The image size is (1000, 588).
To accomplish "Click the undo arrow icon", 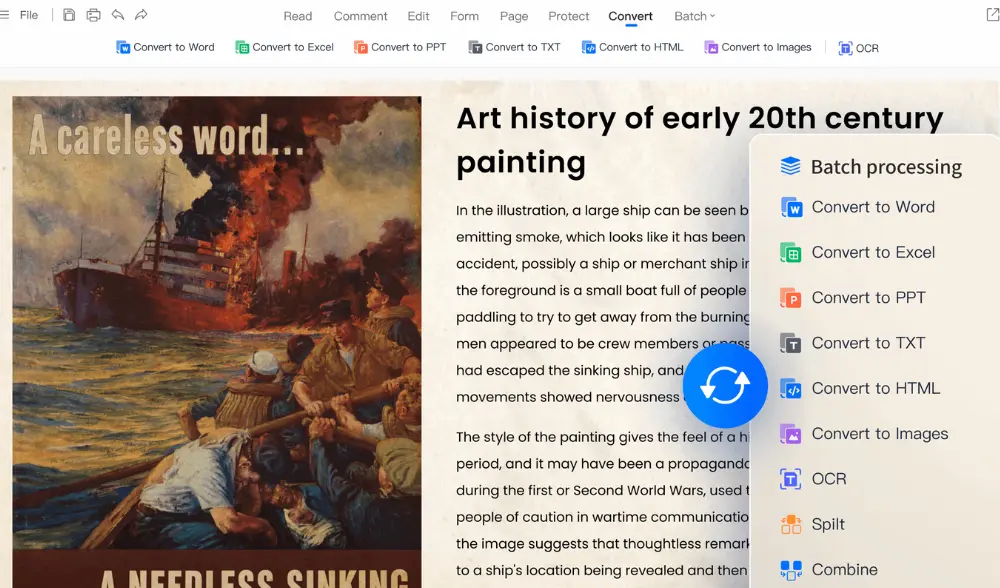I will (x=118, y=15).
